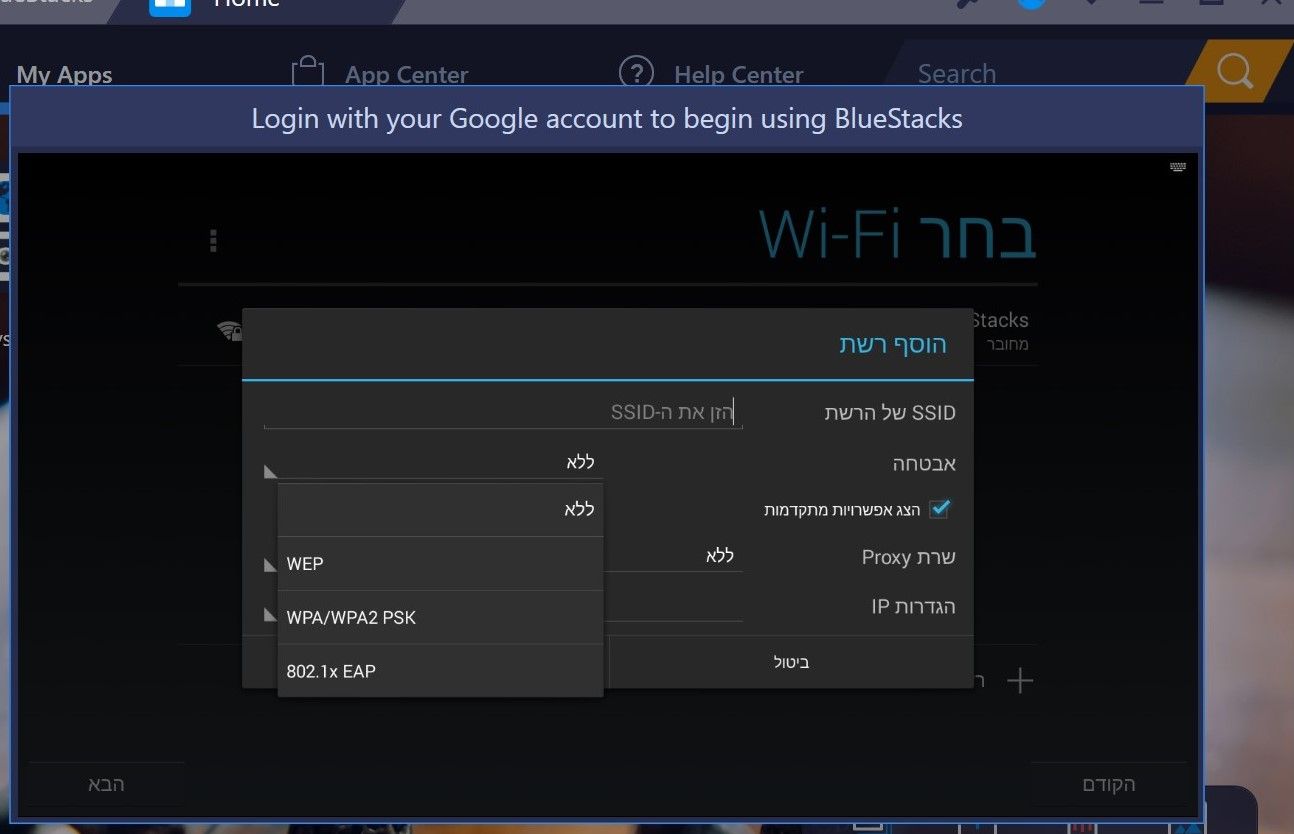The width and height of the screenshot is (1294, 834).
Task: Open the App Center bag icon
Action: (x=308, y=72)
